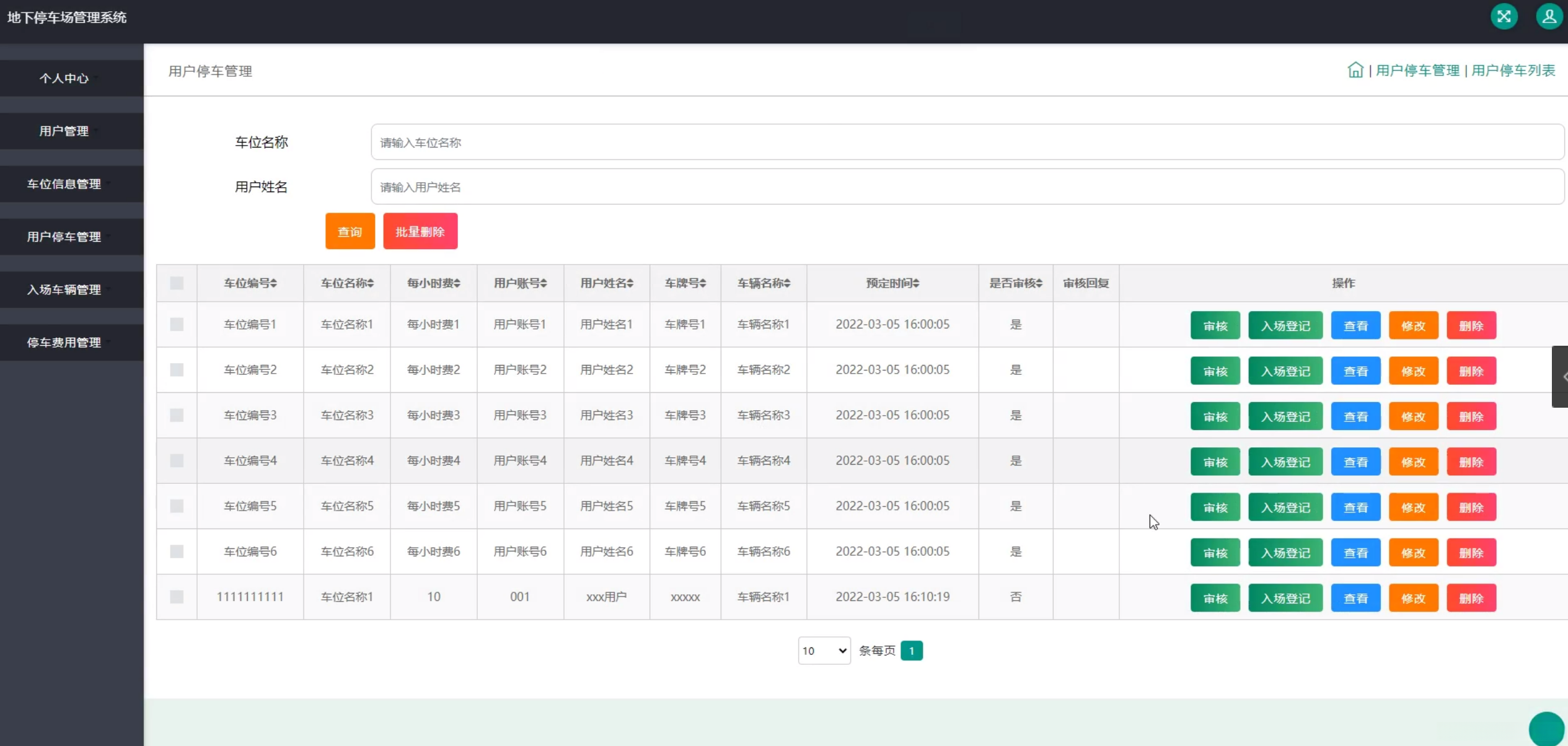1568x746 pixels.
Task: Open 入场车辆管理 sidebar item
Action: point(64,289)
